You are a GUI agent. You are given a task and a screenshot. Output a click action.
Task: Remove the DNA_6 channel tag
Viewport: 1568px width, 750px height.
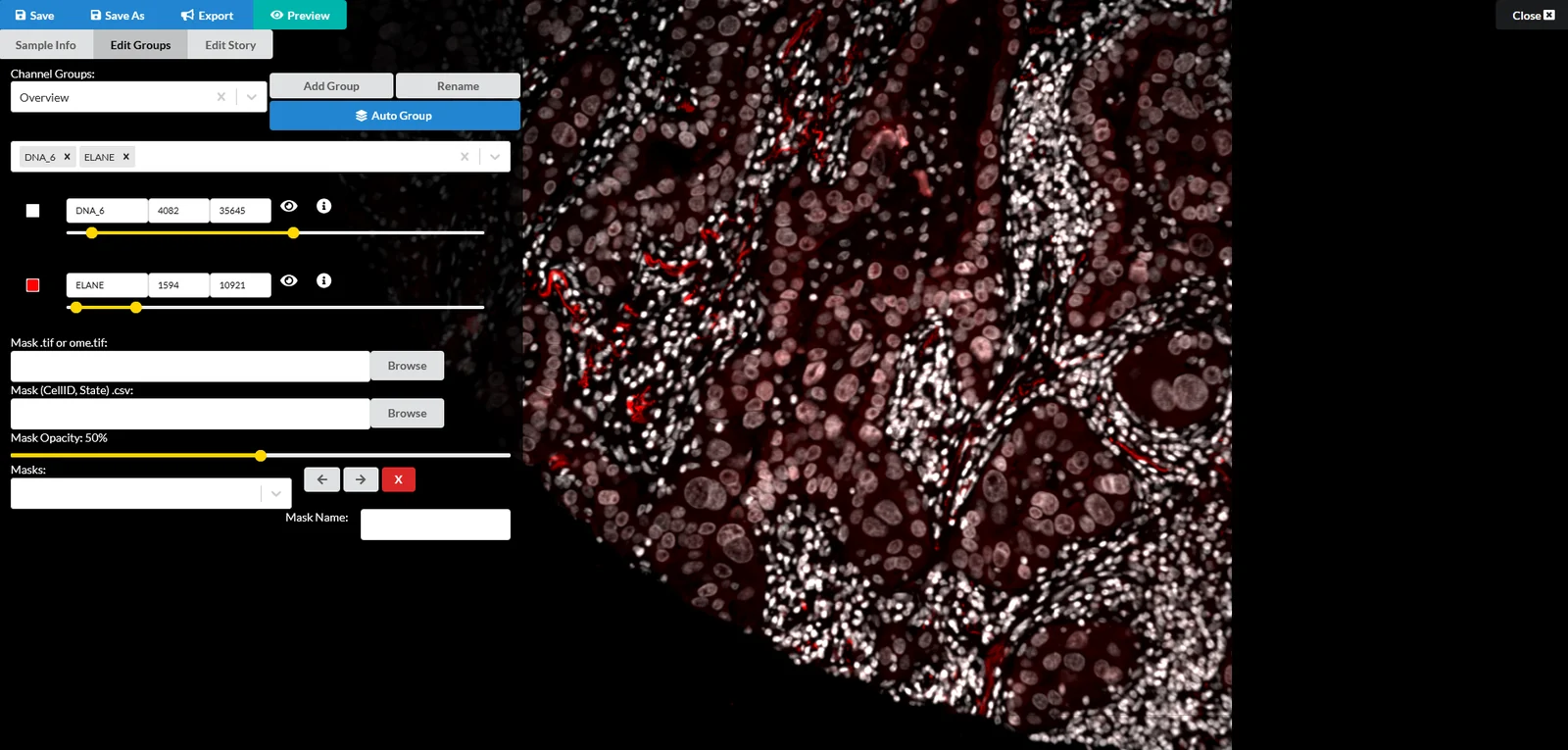pyautogui.click(x=68, y=157)
